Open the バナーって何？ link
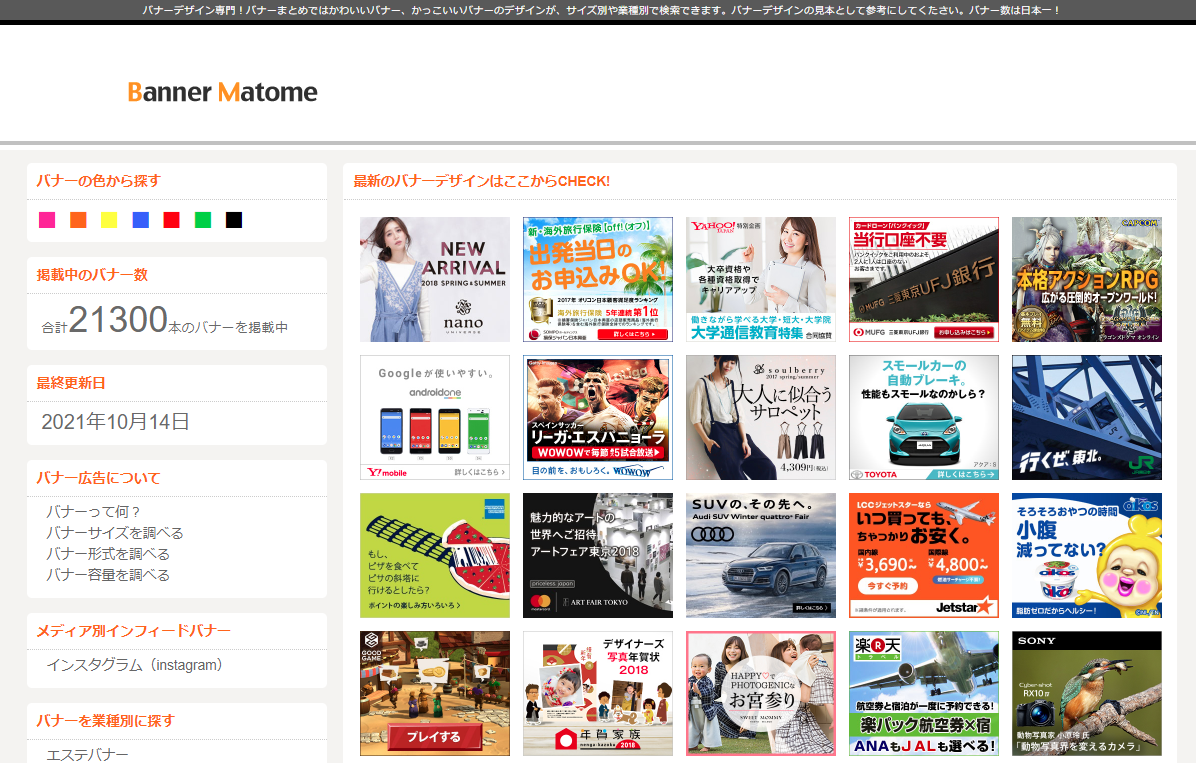Screen dimensions: 1196x763 (x=93, y=512)
